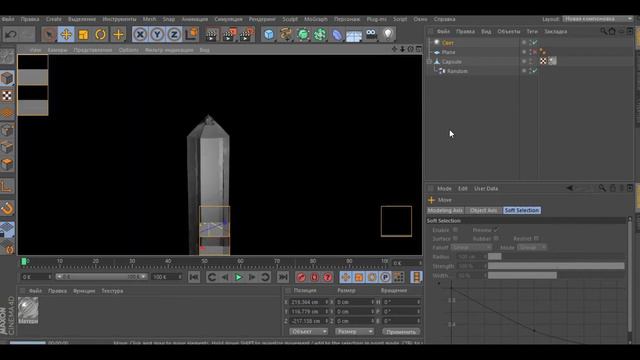Adjust the Strength slider

point(556,266)
